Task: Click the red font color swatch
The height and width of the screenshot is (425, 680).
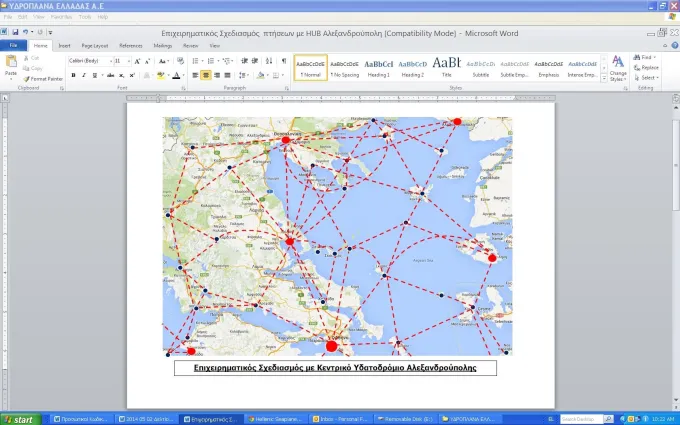Action: tap(176, 75)
